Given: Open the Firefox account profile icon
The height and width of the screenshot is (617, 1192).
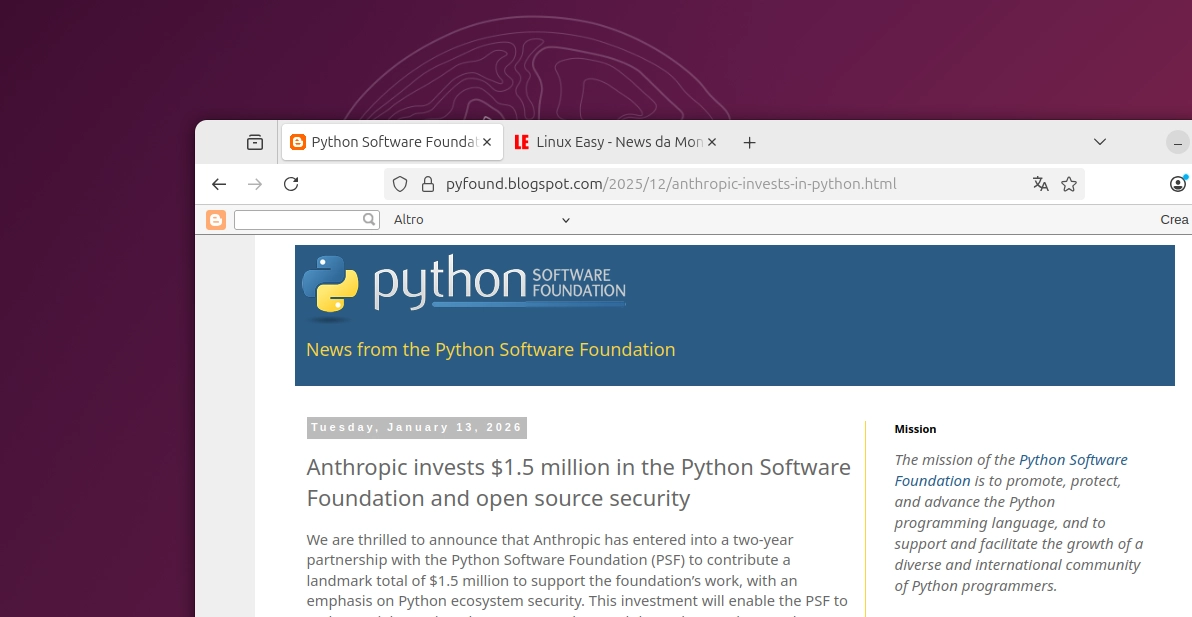Looking at the screenshot, I should (1178, 184).
